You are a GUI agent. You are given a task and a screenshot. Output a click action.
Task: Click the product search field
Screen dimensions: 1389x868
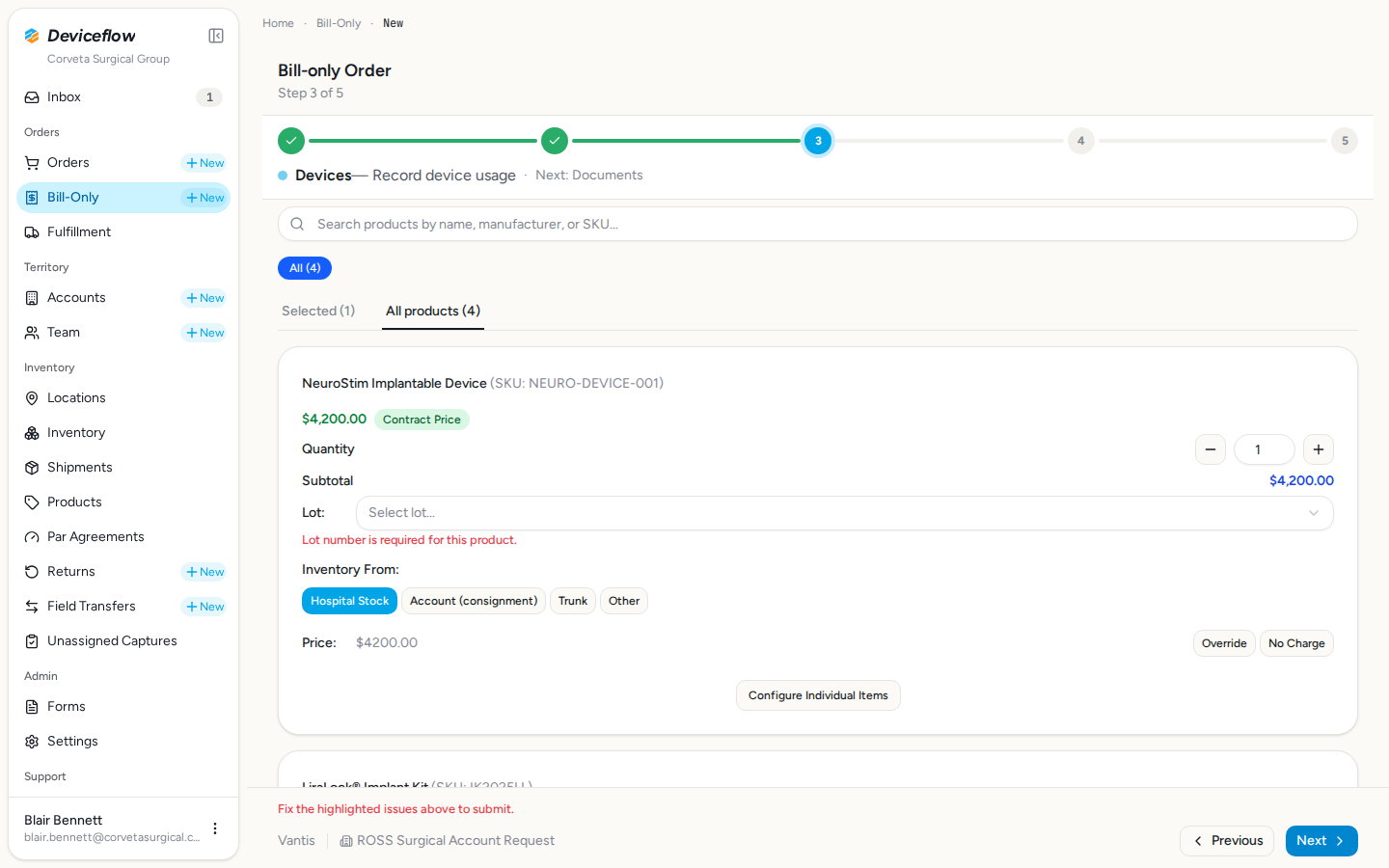[x=818, y=224]
